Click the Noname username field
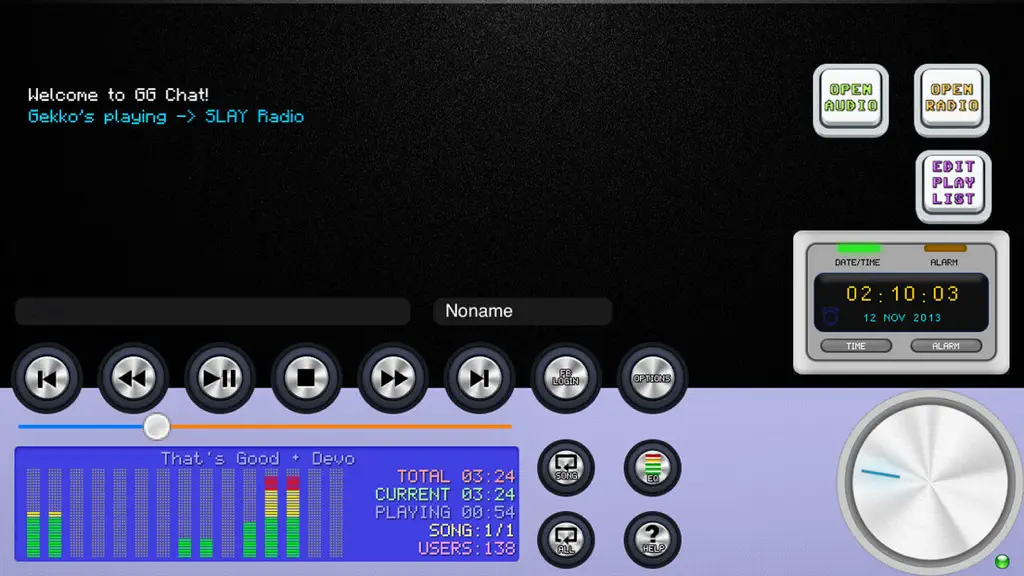 tap(522, 311)
